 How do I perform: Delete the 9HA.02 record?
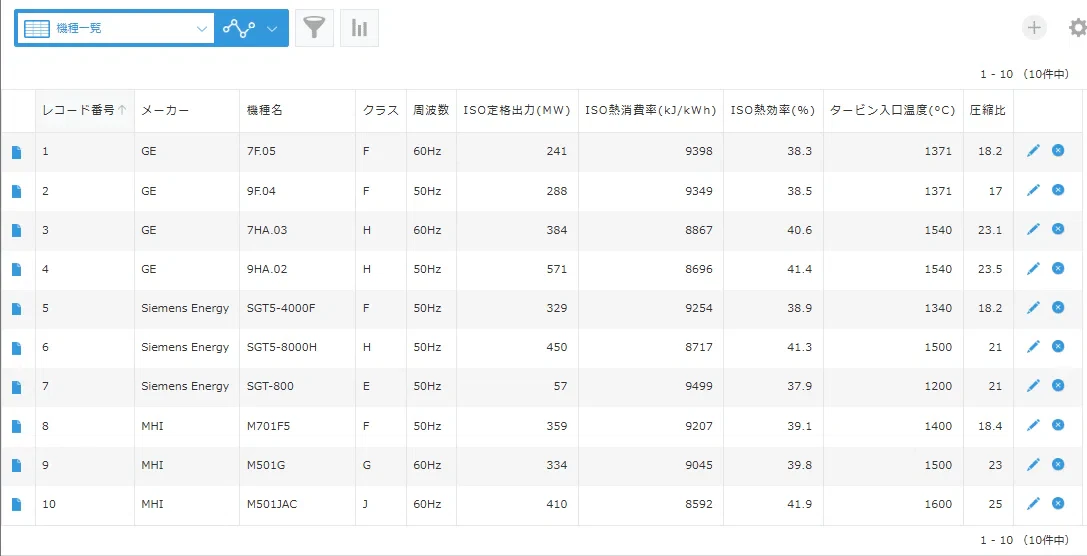(x=1058, y=268)
